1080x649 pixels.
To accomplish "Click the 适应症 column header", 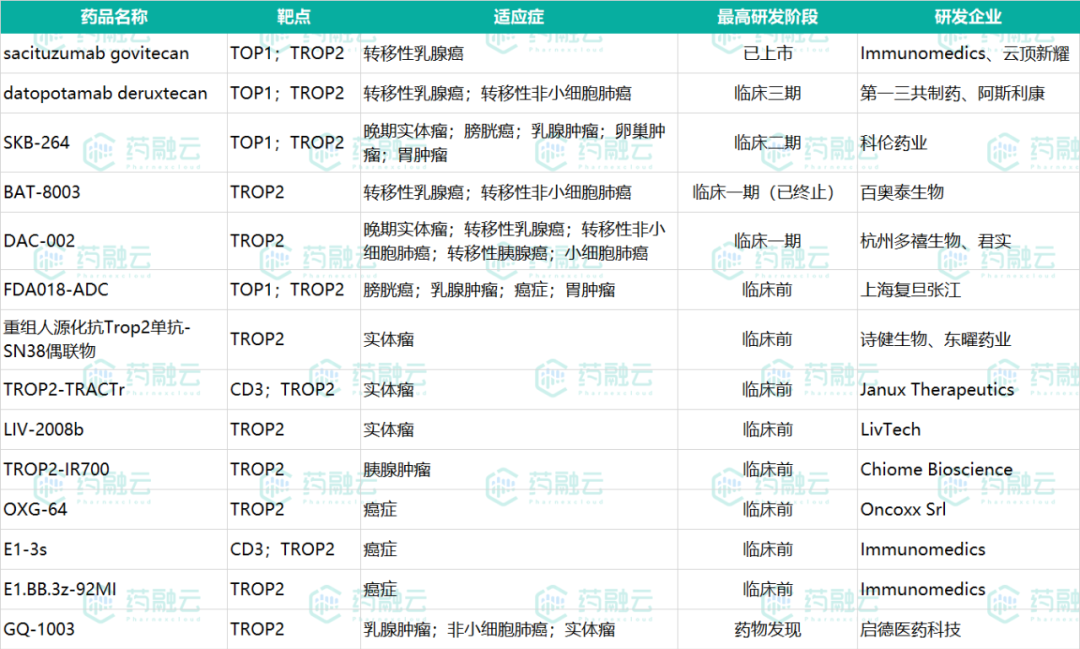I will [519, 17].
